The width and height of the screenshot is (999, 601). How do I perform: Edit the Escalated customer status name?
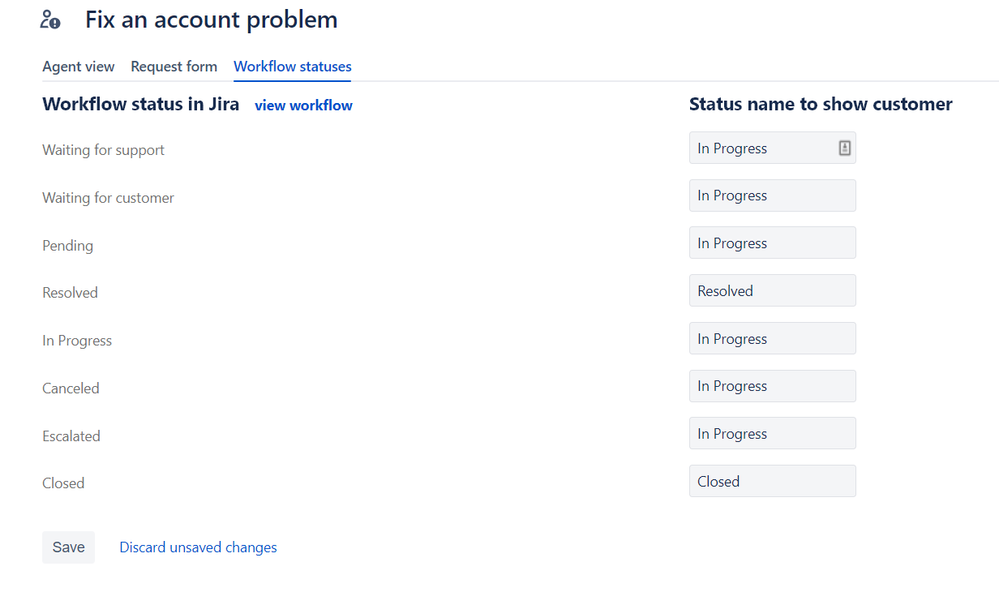[x=771, y=433]
